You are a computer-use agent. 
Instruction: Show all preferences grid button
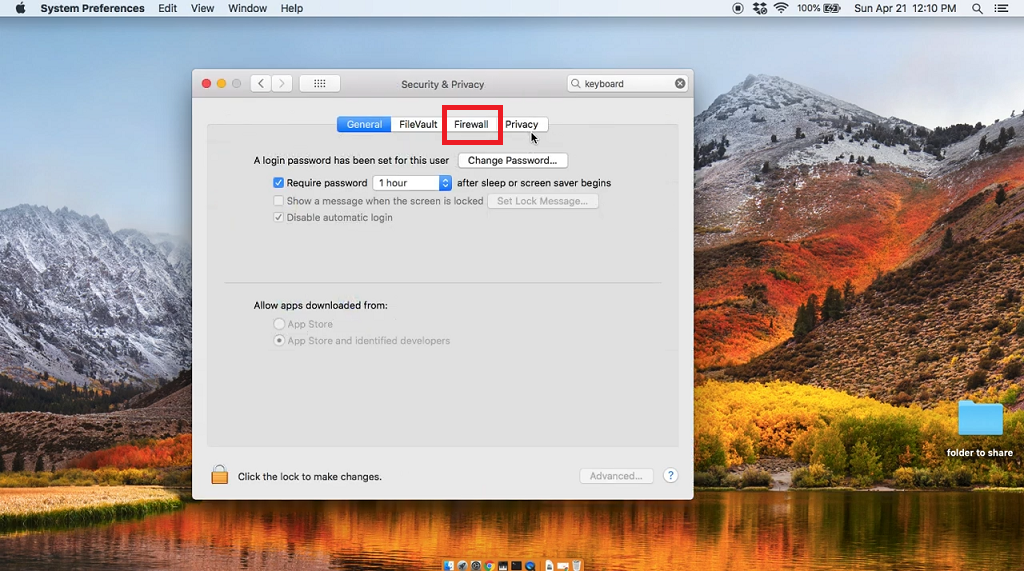point(319,84)
